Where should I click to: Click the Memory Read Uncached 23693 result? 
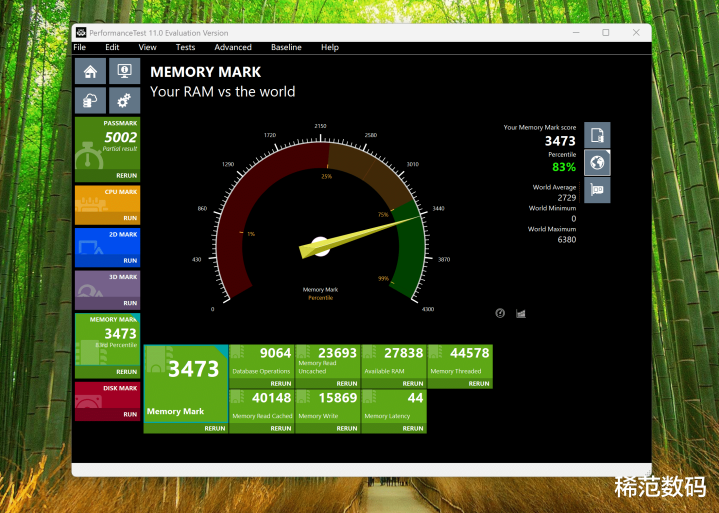(328, 361)
